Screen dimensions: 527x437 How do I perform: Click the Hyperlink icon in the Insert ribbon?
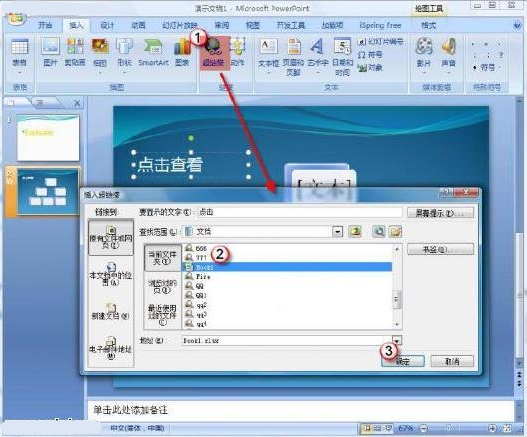tap(214, 53)
